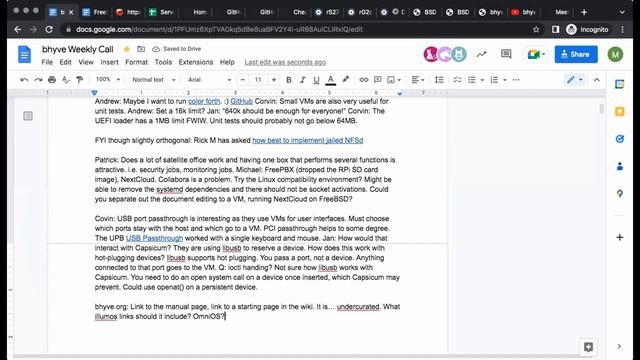The height and width of the screenshot is (360, 640).
Task: Open the 'USB Passthrough' hyperlink
Action: [x=154, y=238]
